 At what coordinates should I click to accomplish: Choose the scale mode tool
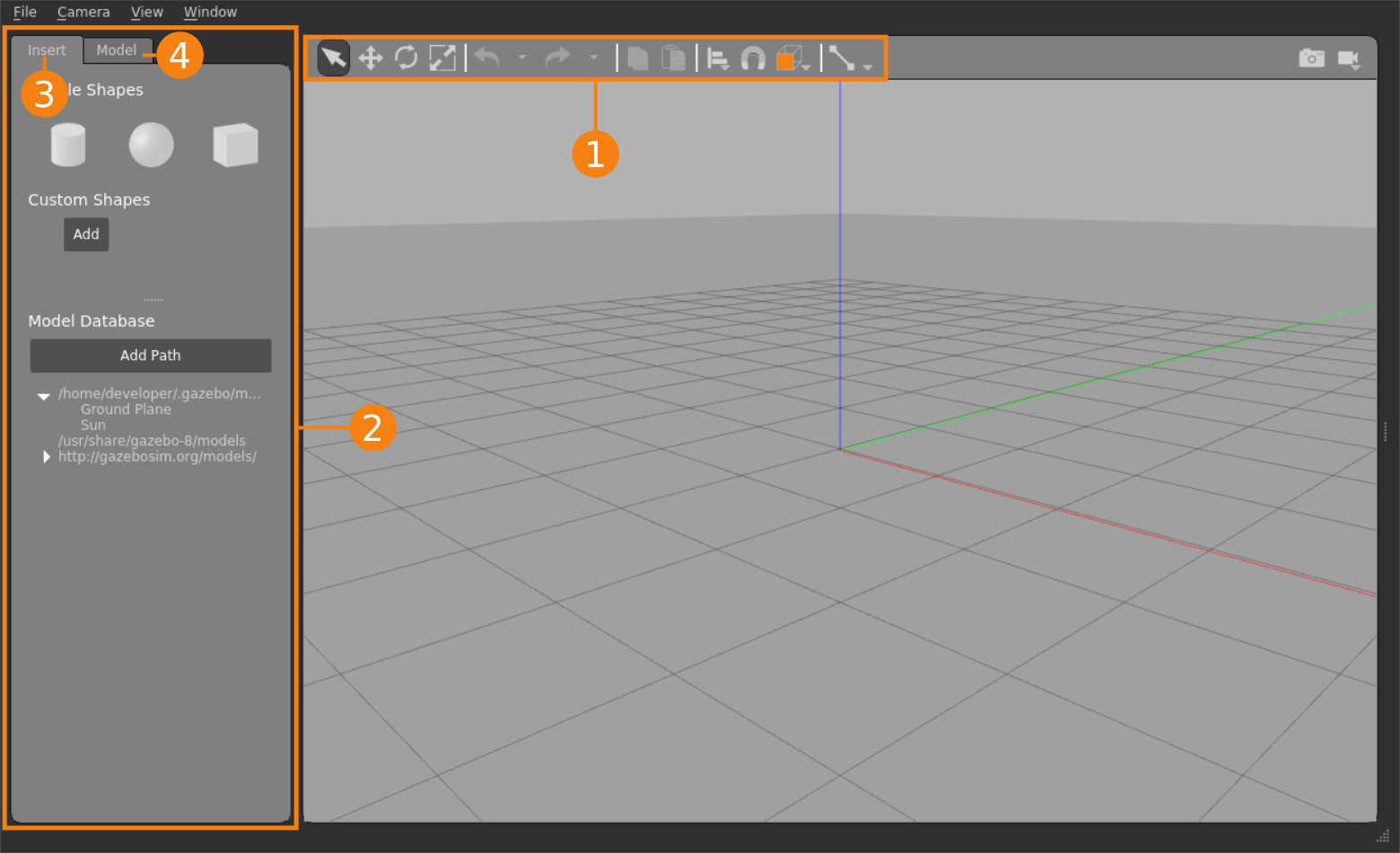tap(442, 58)
